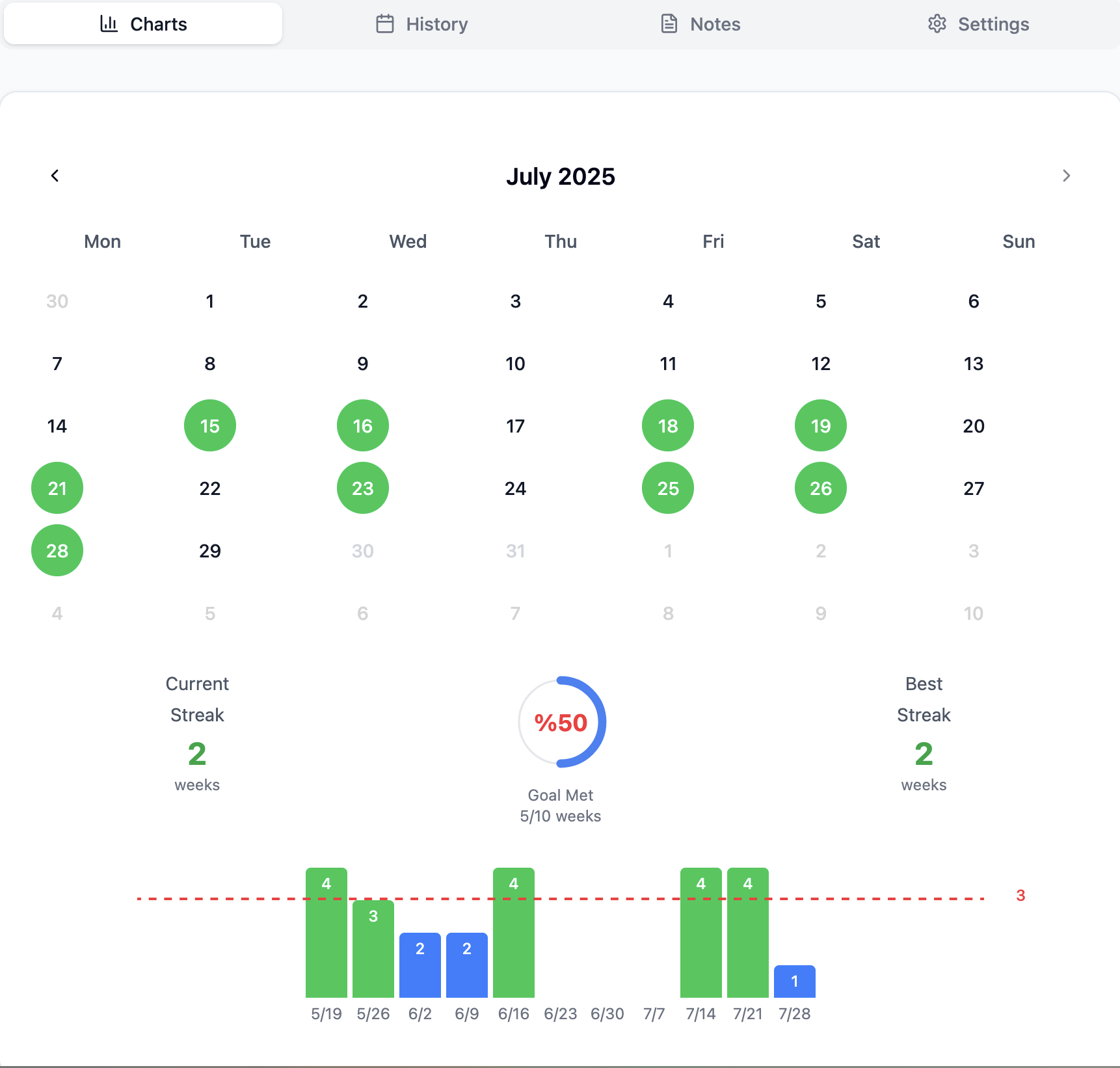This screenshot has width=1120, height=1068.
Task: Navigate to next month with right chevron
Action: (1066, 176)
